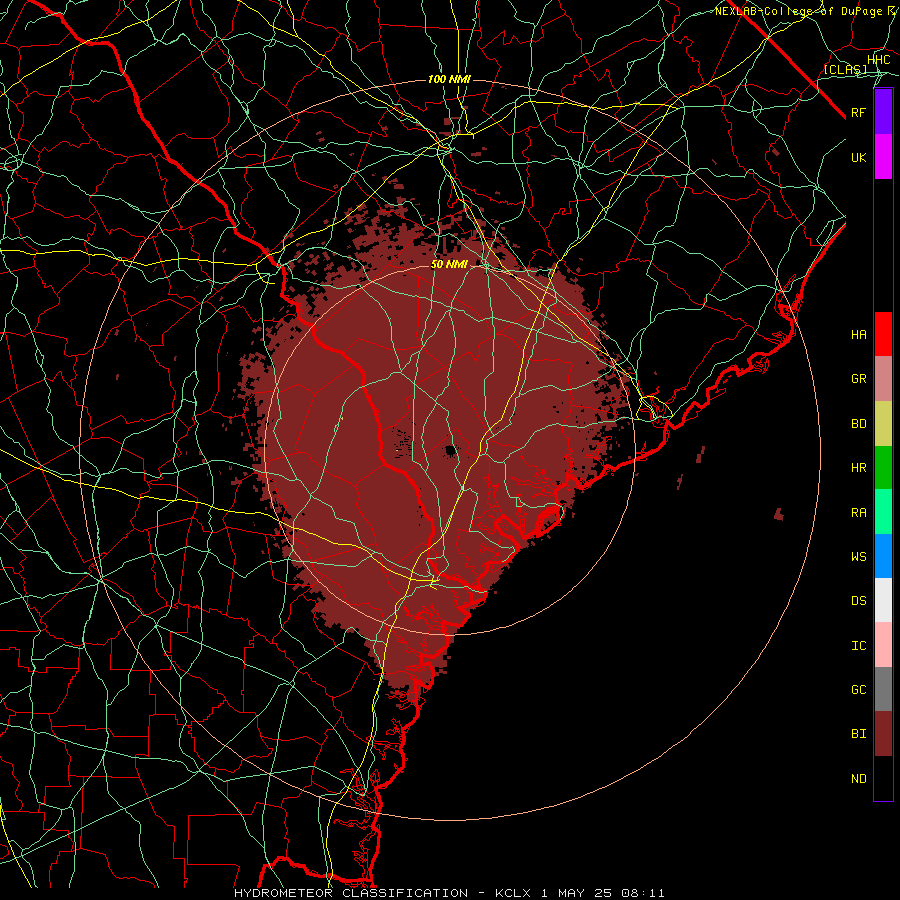900x900 pixels.
Task: Click the UK magenta legend swatch
Action: [883, 157]
